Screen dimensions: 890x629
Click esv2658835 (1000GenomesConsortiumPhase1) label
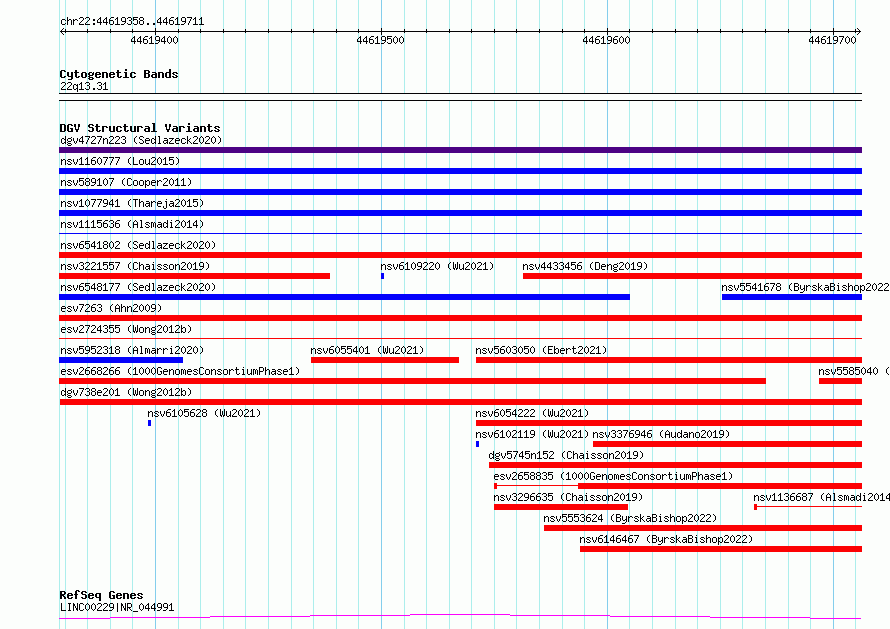click(613, 476)
